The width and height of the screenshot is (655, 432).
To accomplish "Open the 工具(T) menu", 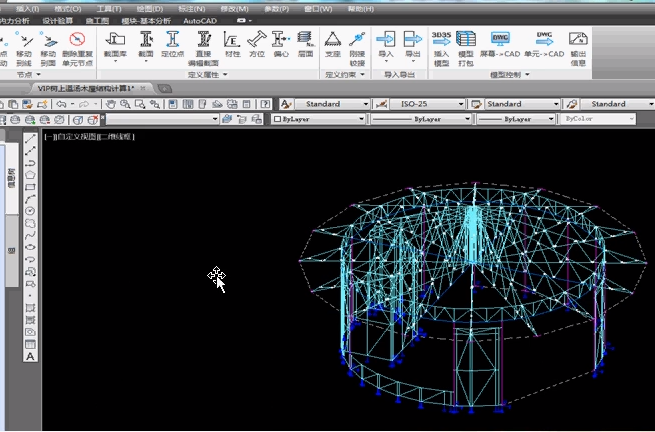I will [x=109, y=9].
